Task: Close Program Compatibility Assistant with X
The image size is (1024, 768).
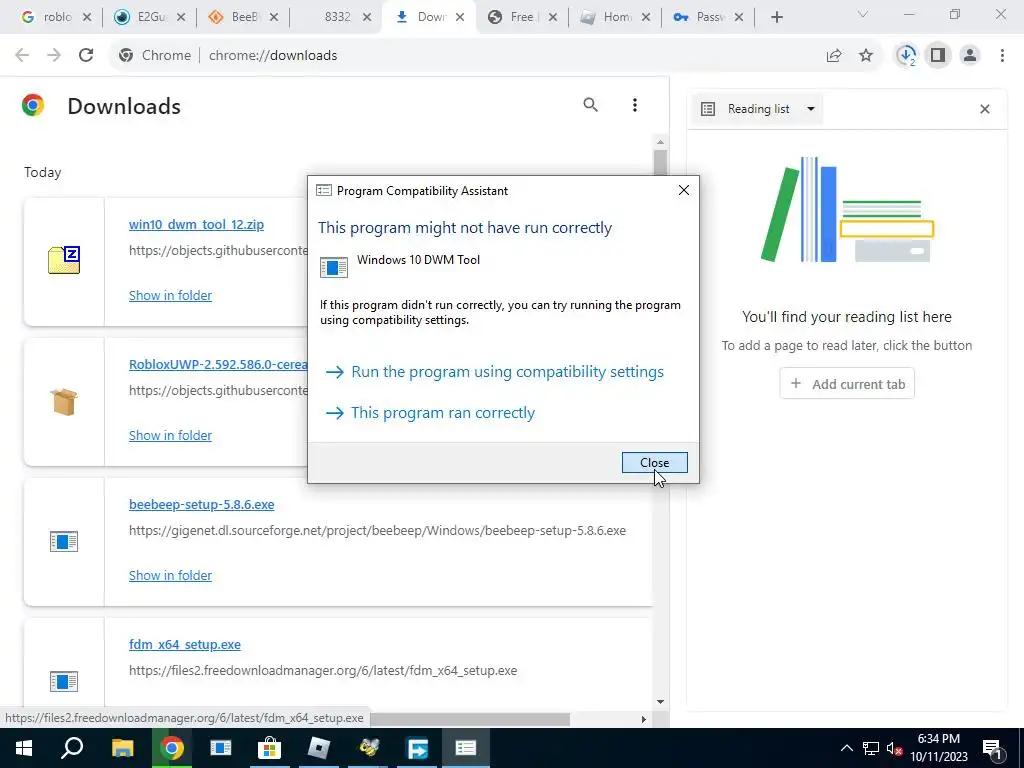Action: (684, 190)
